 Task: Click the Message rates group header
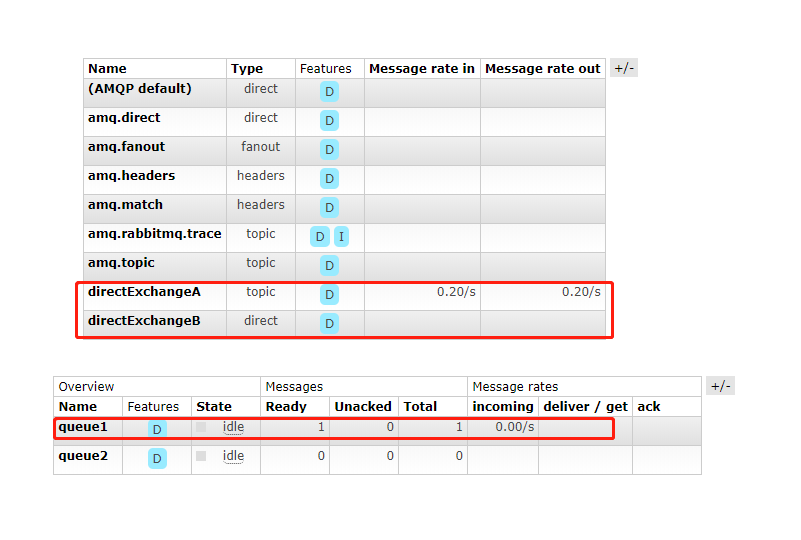coord(515,387)
